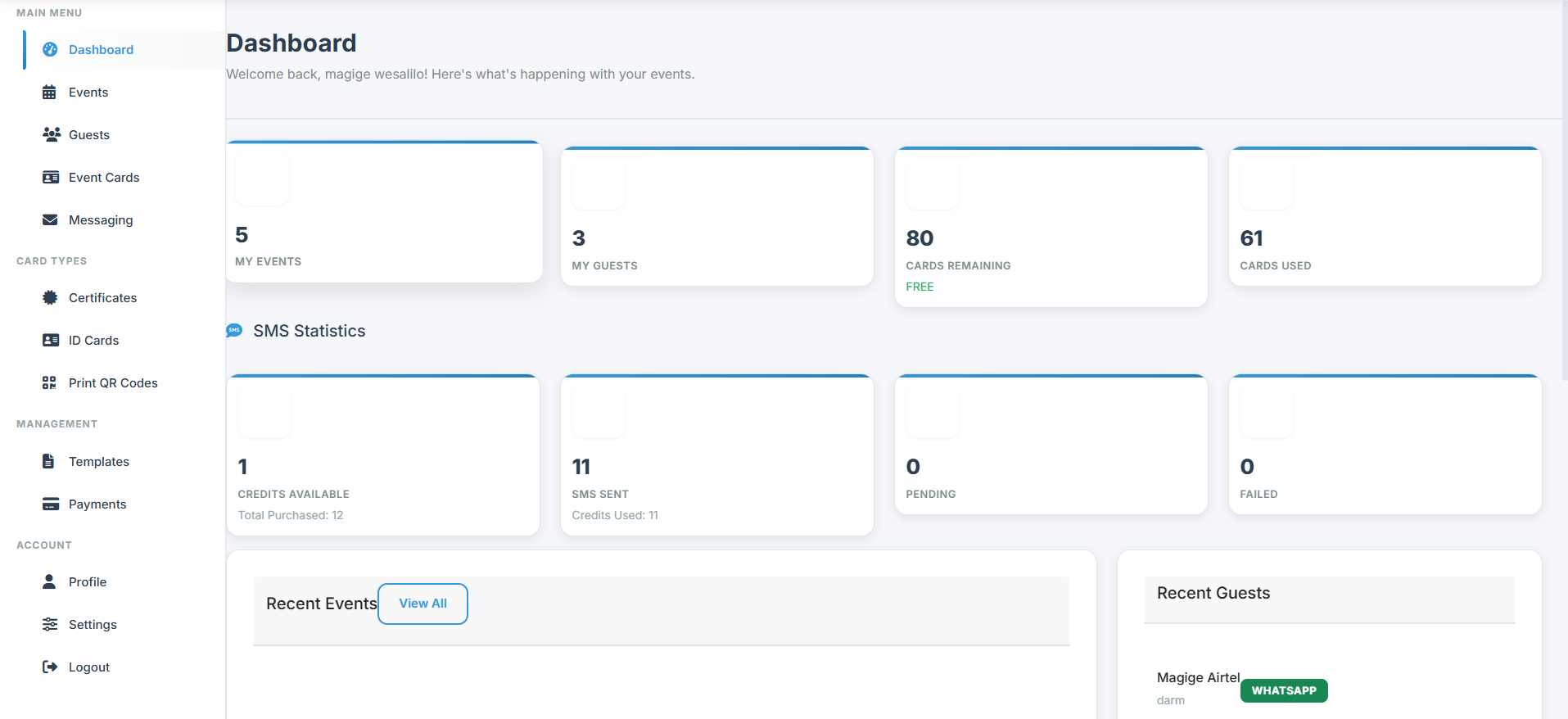The width and height of the screenshot is (1568, 719).
Task: Click the 'Credits Used: 11' text
Action: (x=615, y=515)
